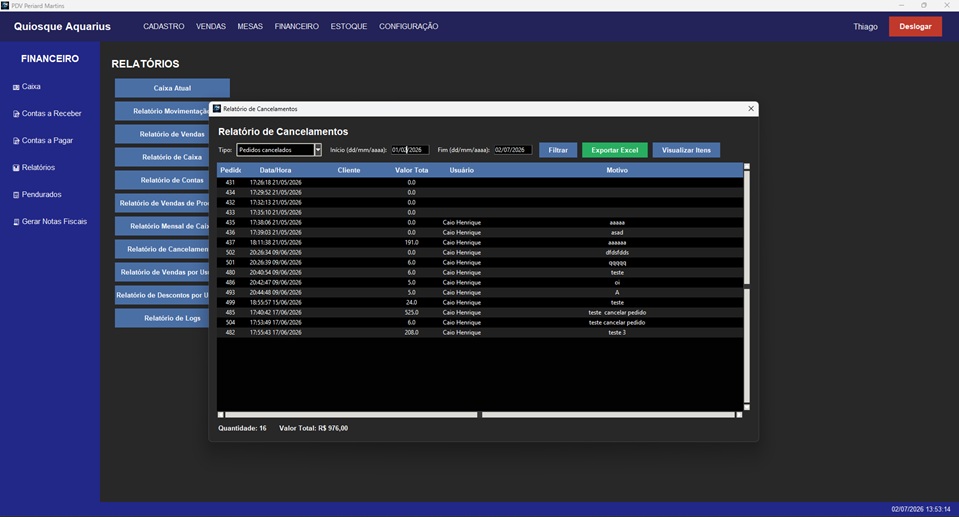Select the Relatórios sidebar icon
The image size is (959, 517).
pos(16,168)
